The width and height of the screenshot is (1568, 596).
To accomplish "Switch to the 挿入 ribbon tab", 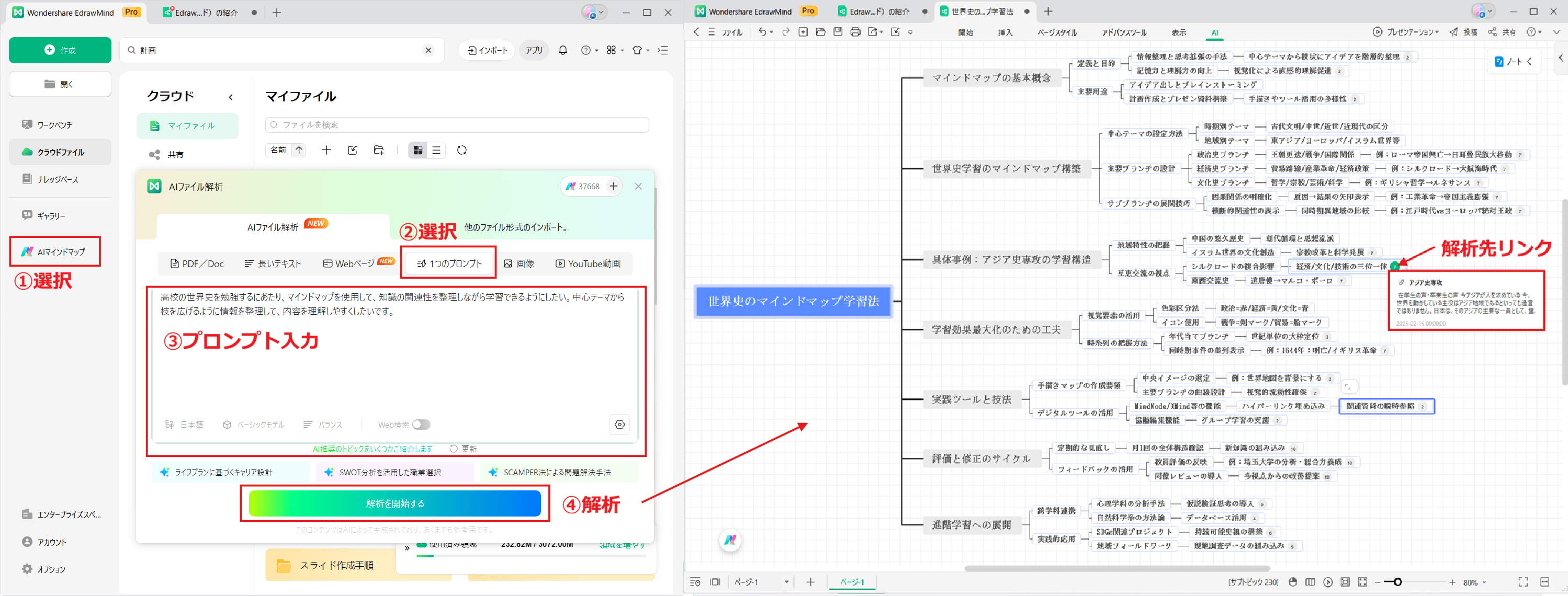I will tap(1006, 32).
